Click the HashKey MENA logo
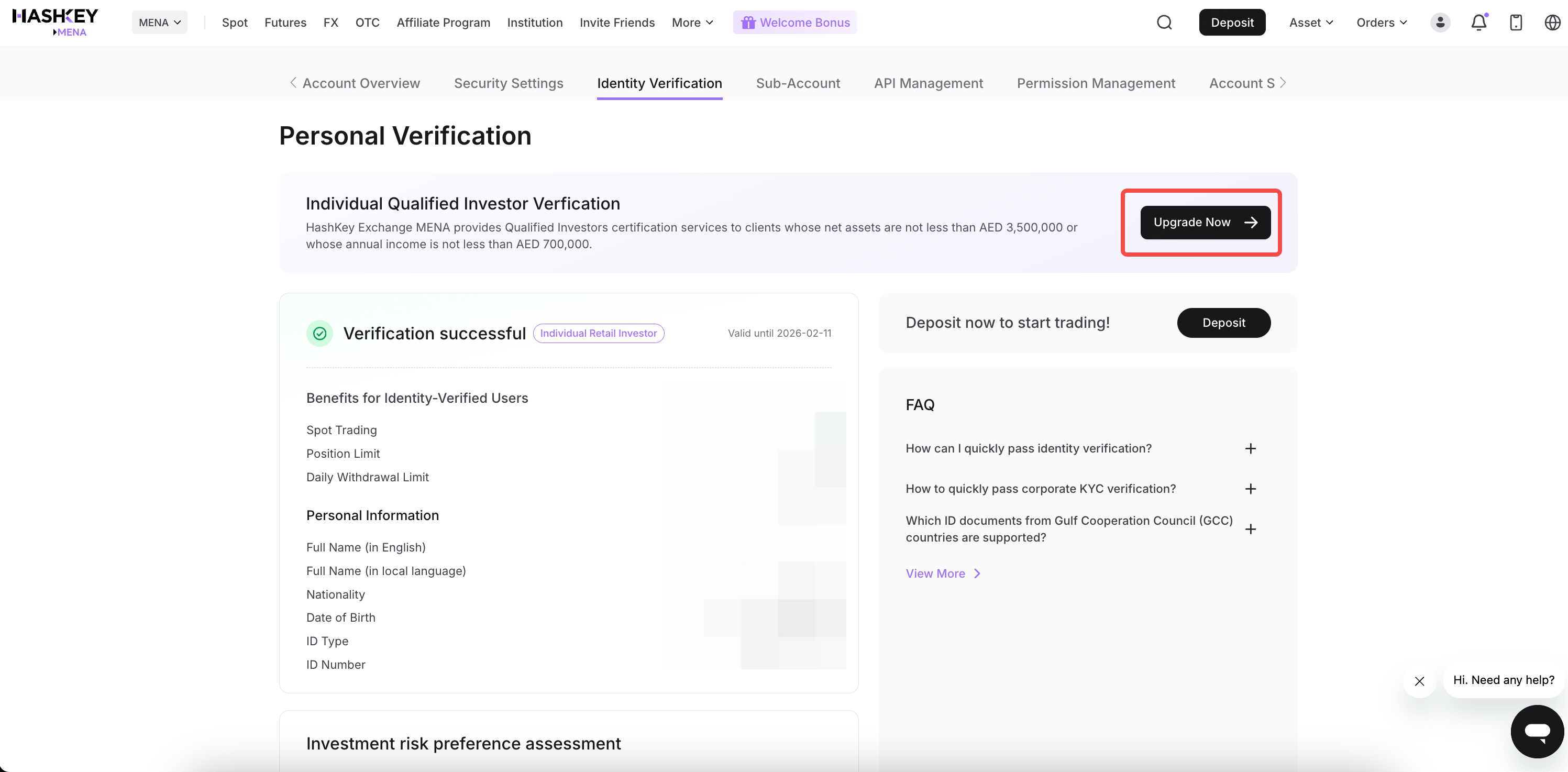The image size is (1568, 772). pyautogui.click(x=56, y=23)
